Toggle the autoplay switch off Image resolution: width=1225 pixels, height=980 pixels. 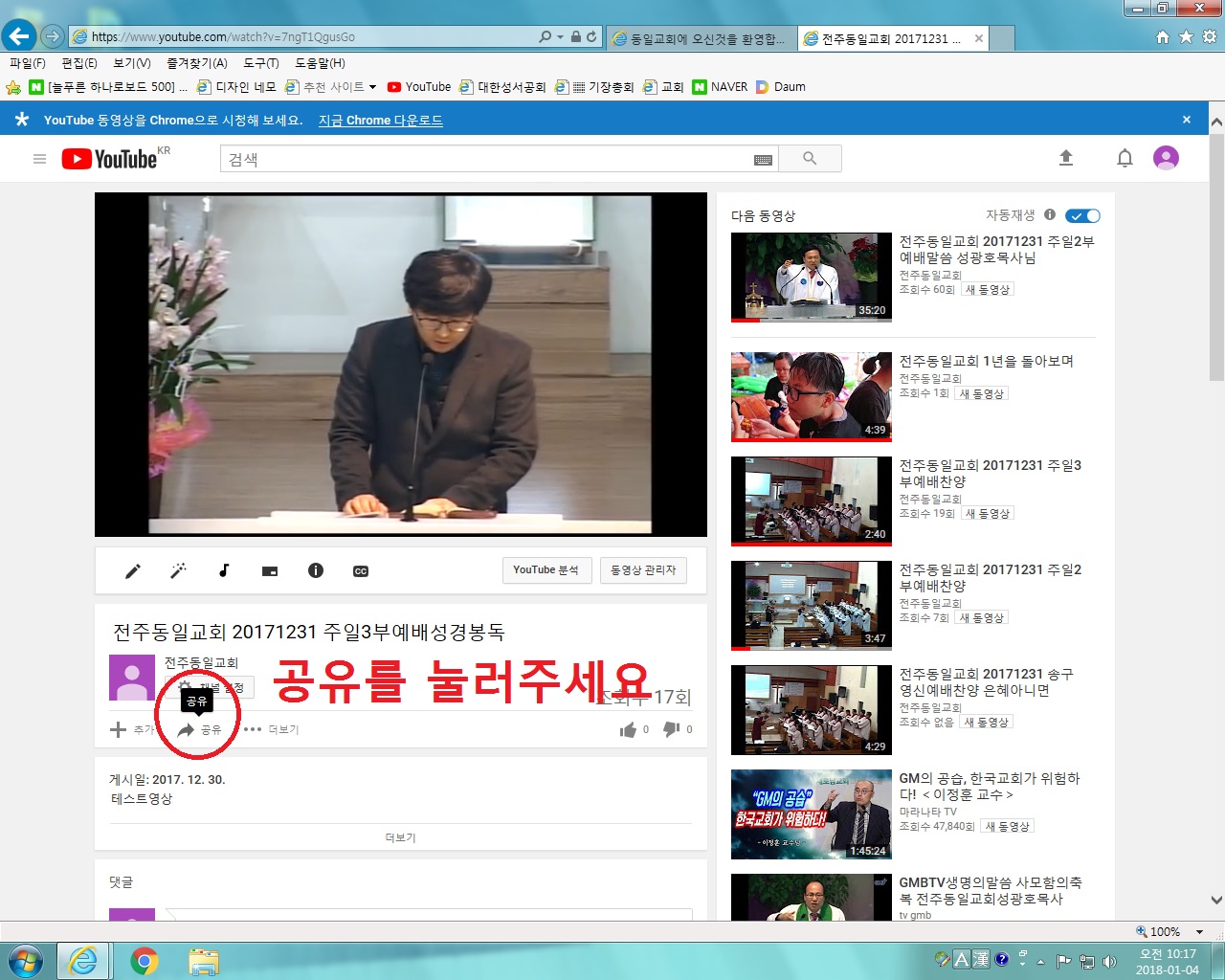(1082, 215)
